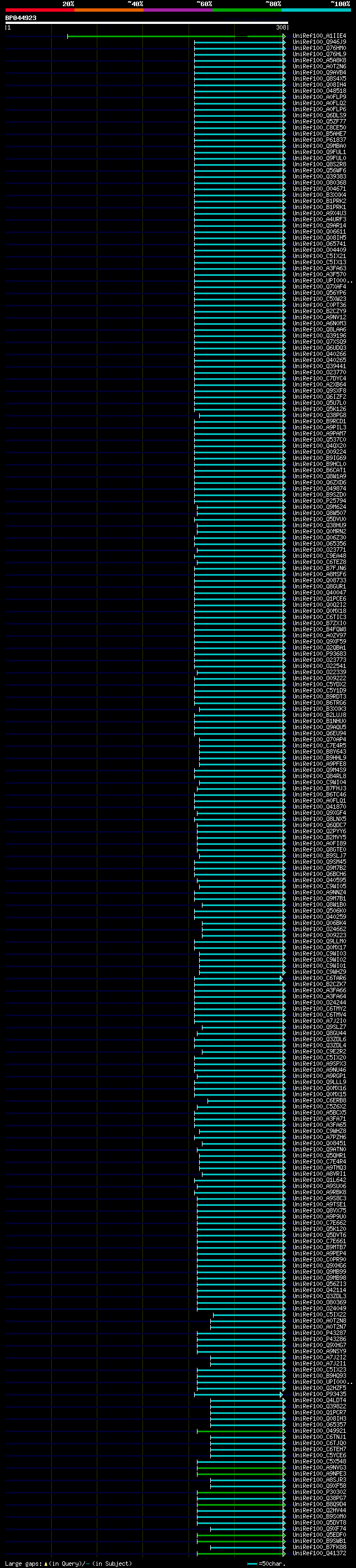Select the BP044923 query name

tap(21, 18)
